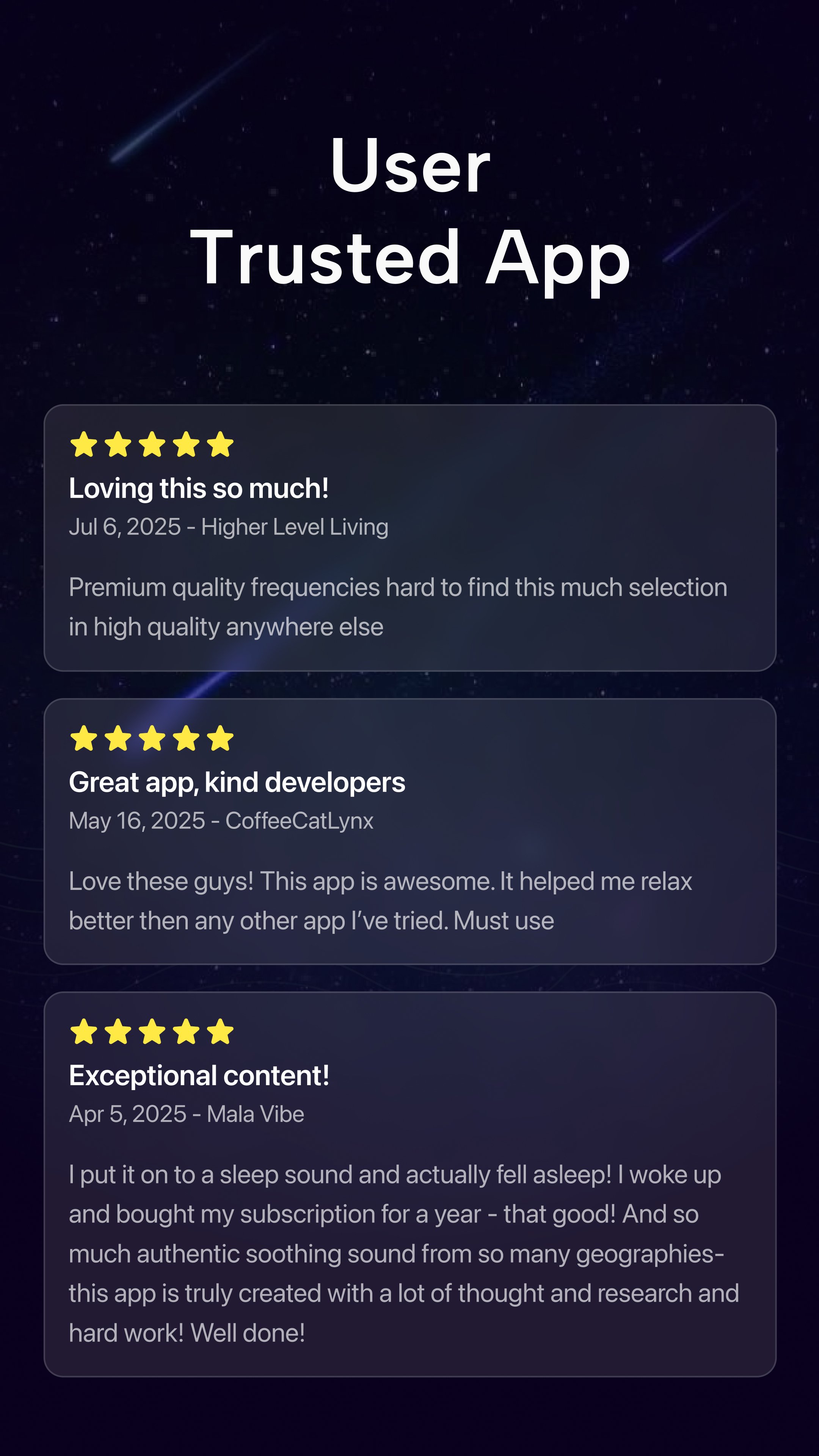Open the 'Great app, kind developers' title
The image size is (819, 1456).
click(237, 783)
